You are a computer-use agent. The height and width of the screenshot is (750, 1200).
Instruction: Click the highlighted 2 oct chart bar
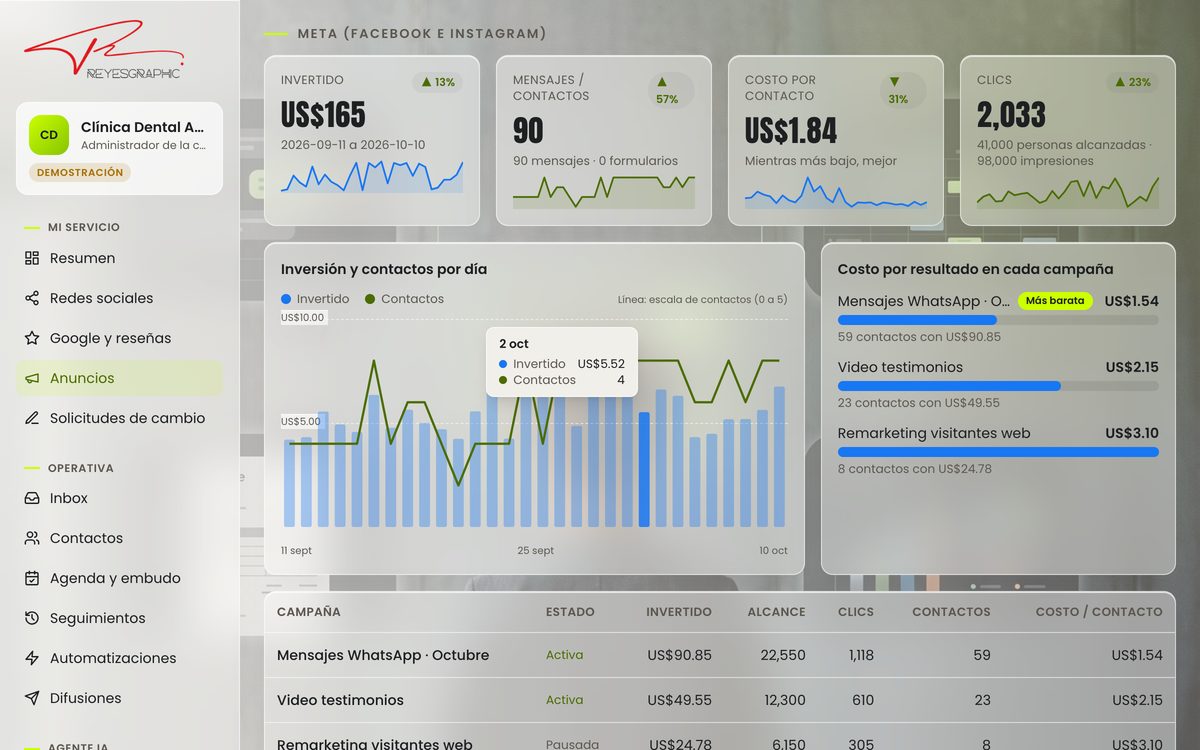pos(644,469)
